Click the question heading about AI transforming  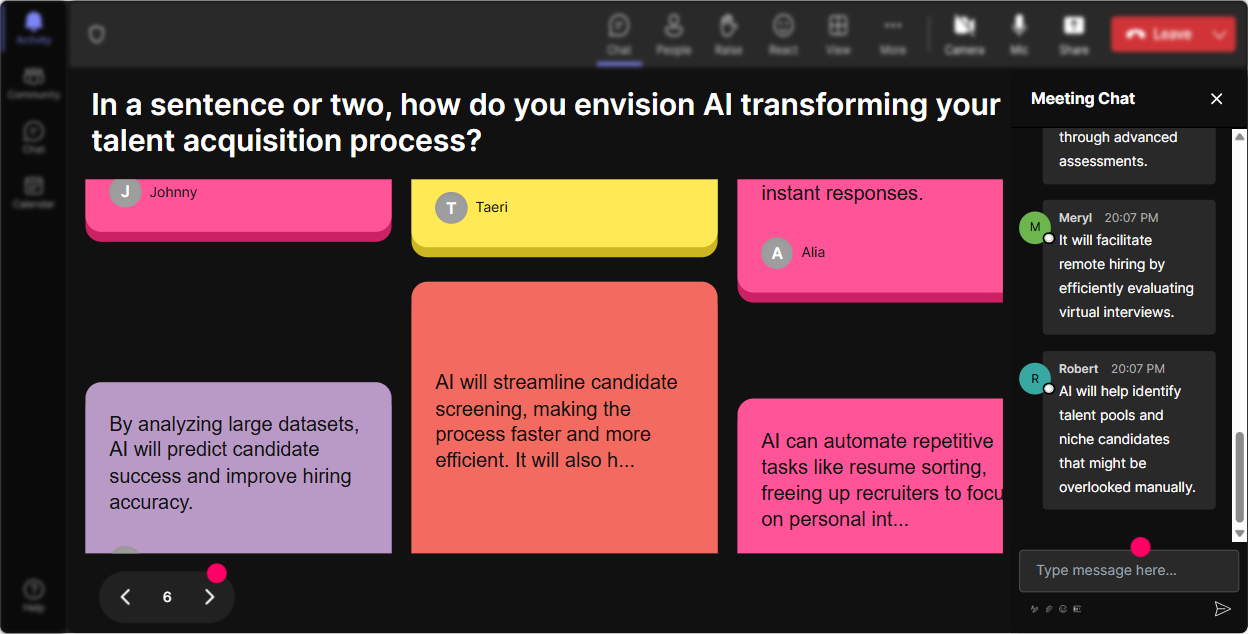pos(546,122)
